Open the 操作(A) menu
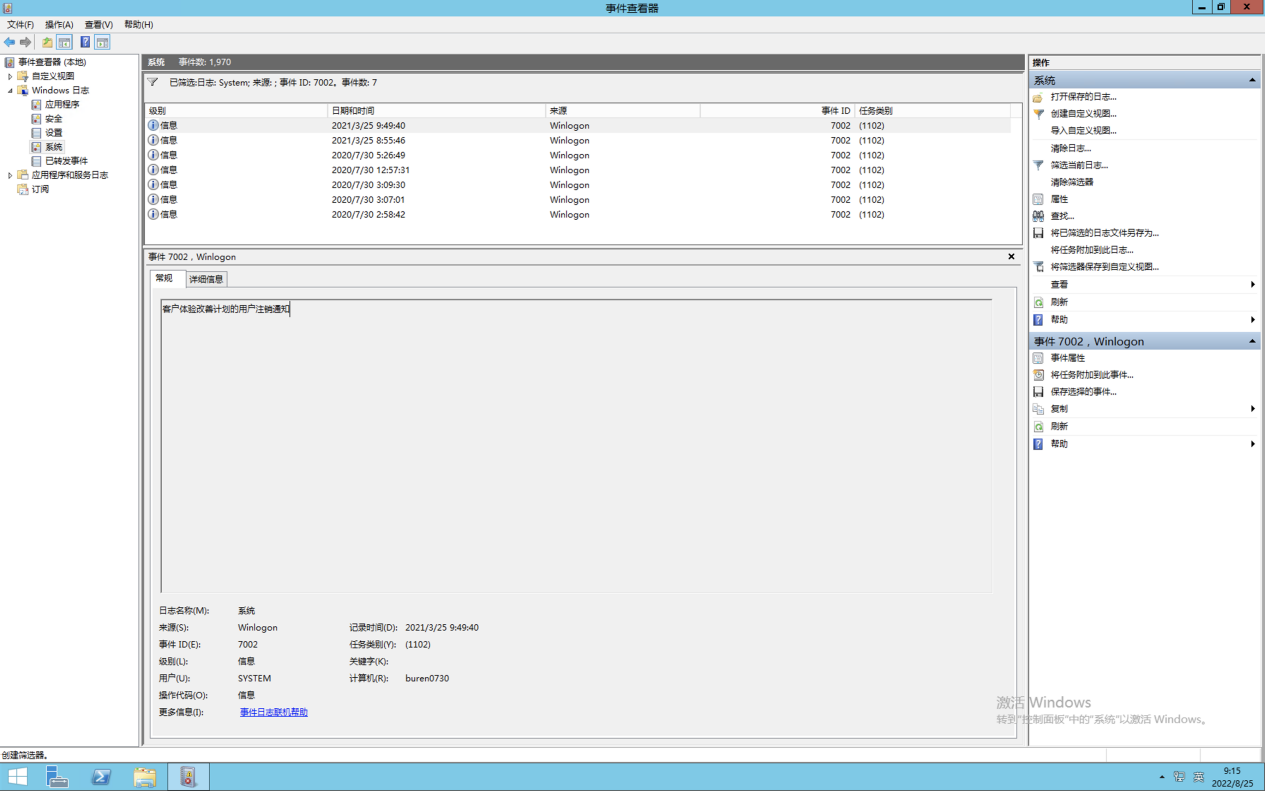 59,24
